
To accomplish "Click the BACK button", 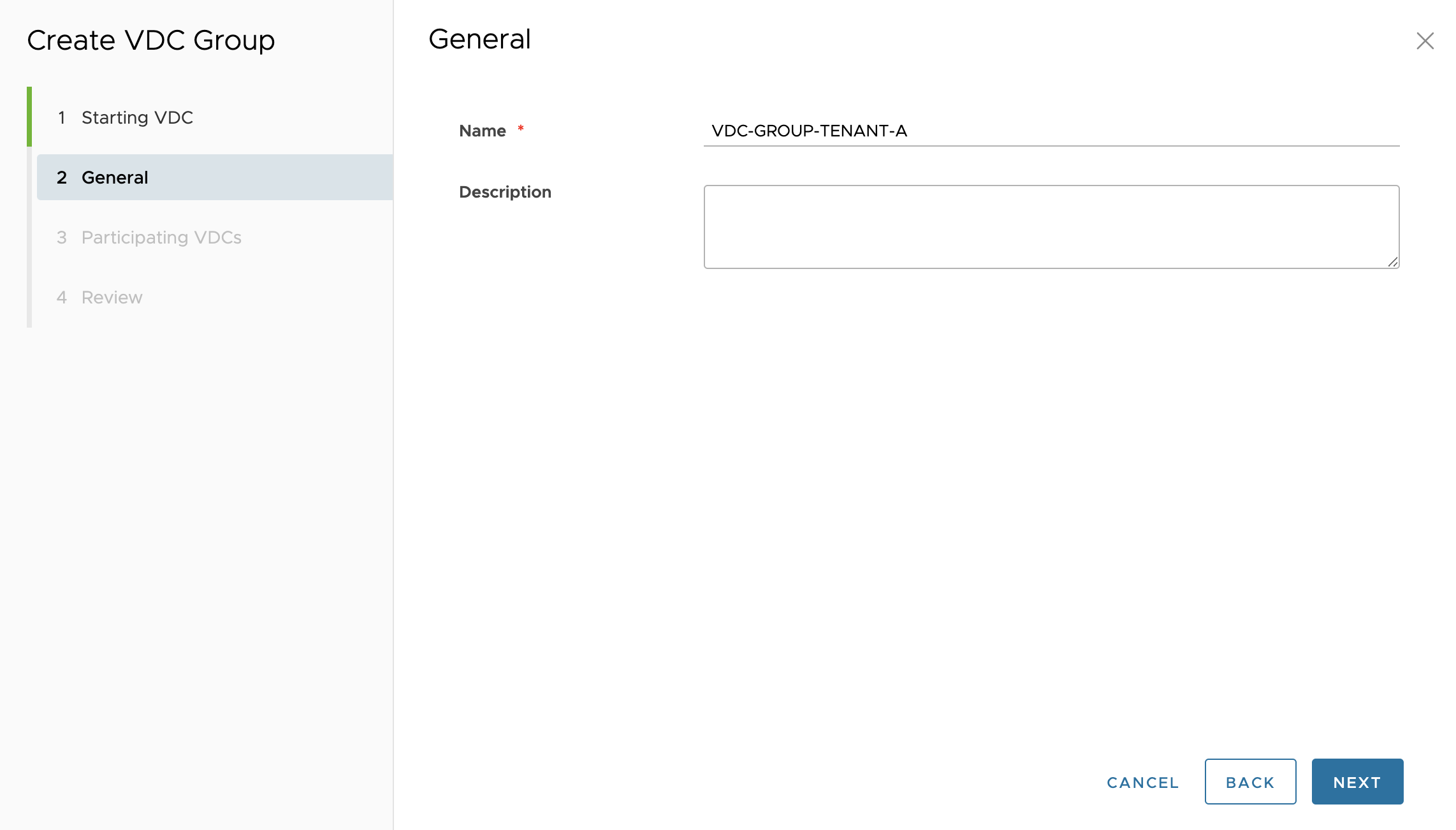I will click(x=1249, y=782).
